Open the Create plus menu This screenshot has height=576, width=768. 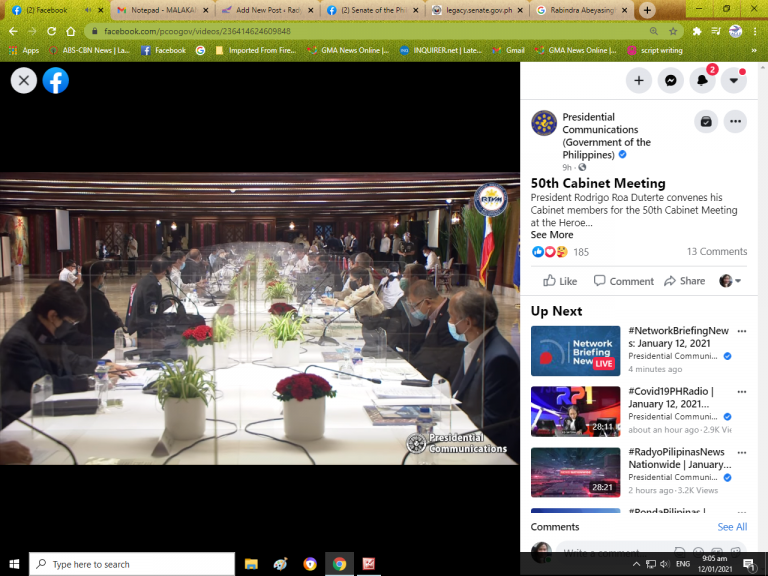[x=639, y=81]
